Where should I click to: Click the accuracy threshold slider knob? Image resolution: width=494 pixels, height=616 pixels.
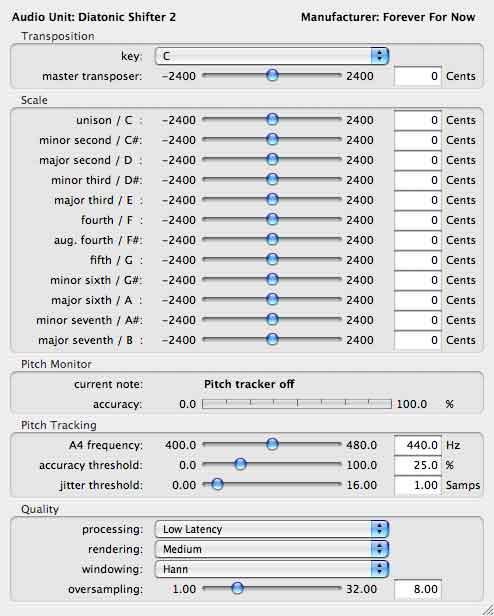click(240, 464)
